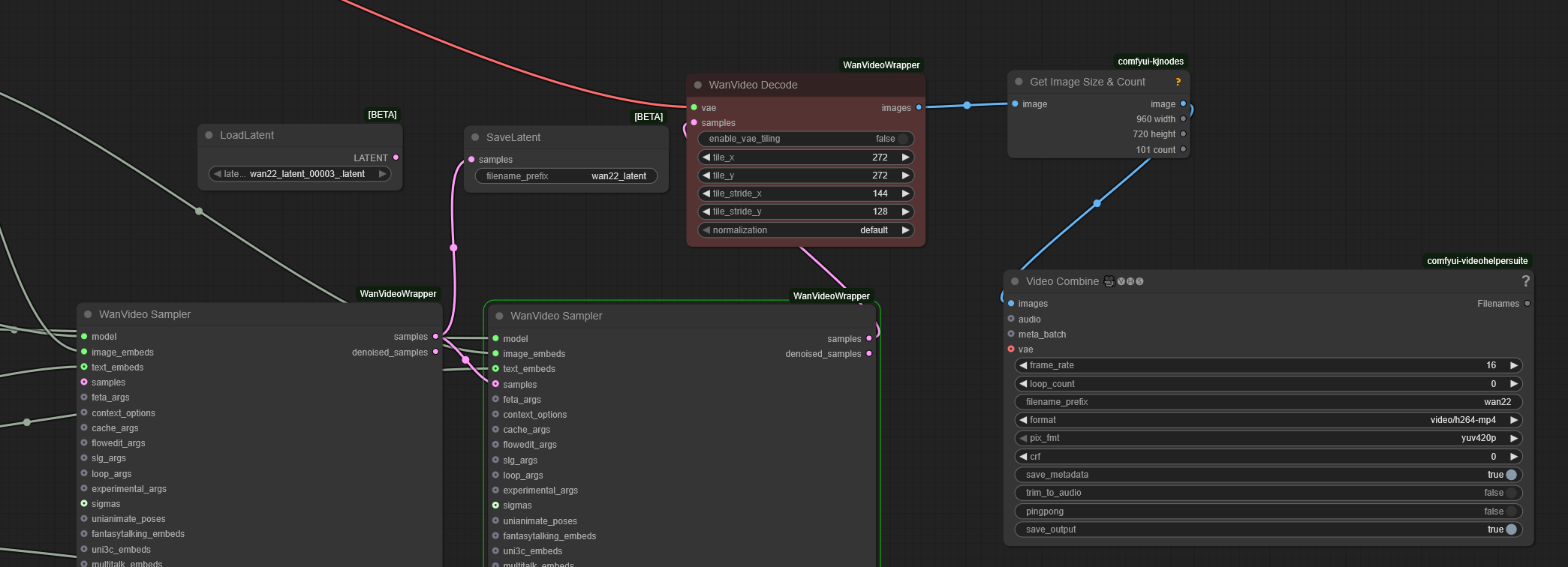Viewport: 1568px width, 567px height.
Task: Click the vae input port on Video Combine
Action: point(1011,349)
